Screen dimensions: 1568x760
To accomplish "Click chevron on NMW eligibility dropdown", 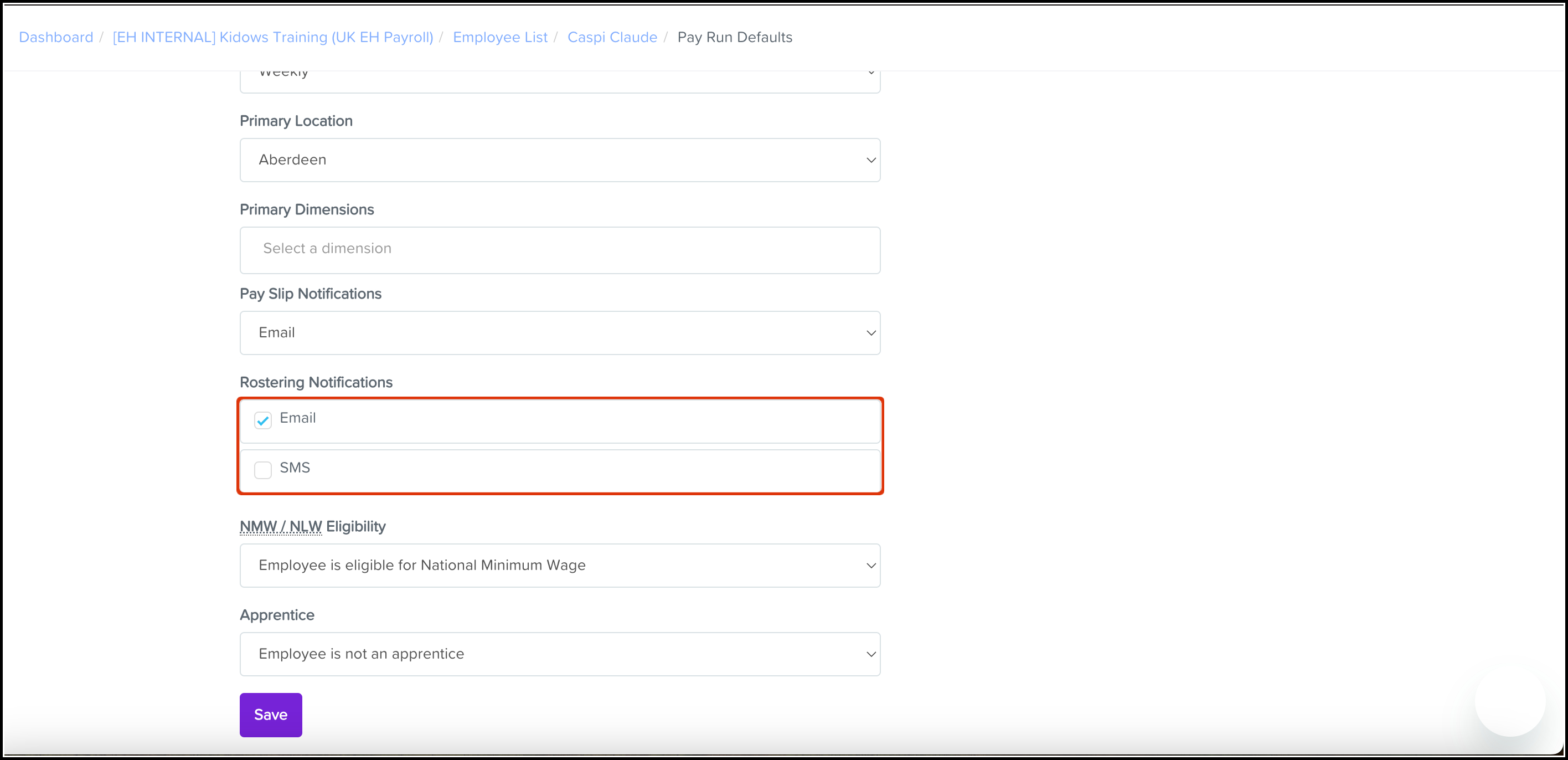I will [870, 566].
